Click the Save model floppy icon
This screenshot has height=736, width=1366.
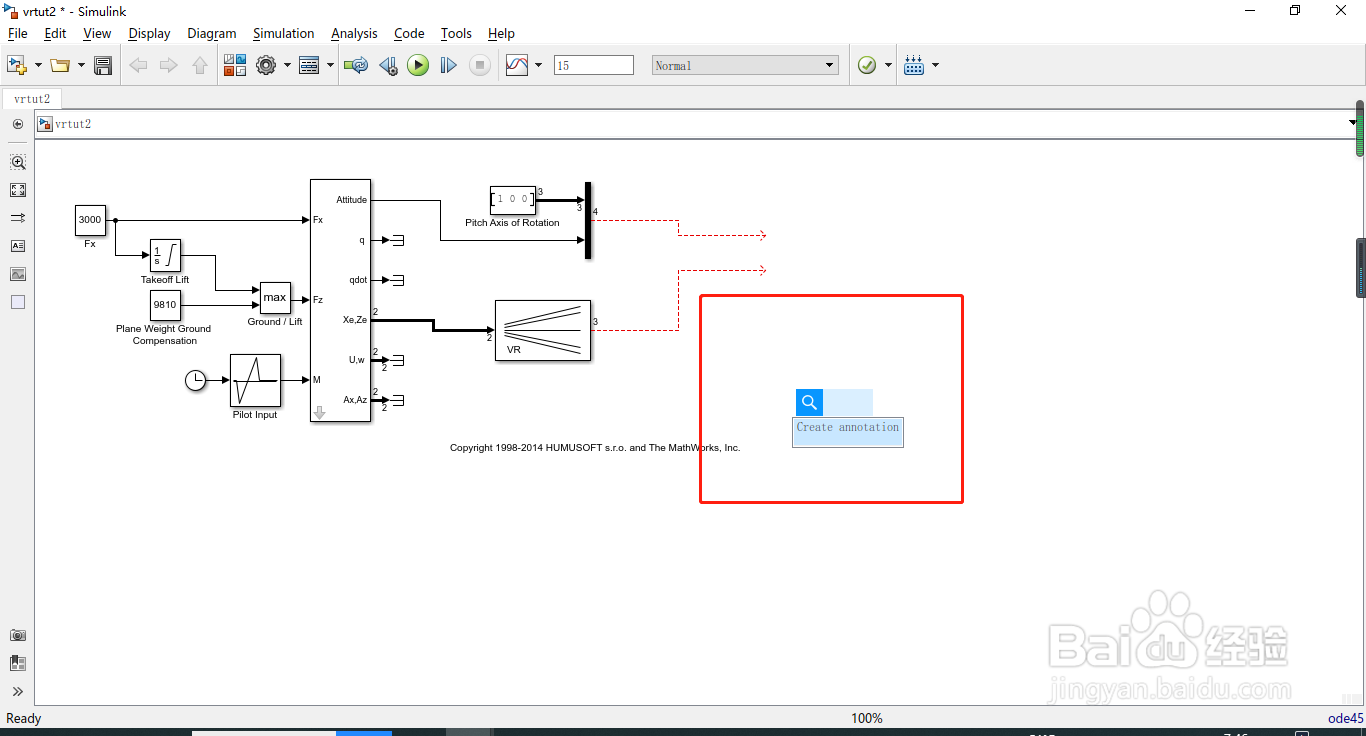tap(102, 65)
